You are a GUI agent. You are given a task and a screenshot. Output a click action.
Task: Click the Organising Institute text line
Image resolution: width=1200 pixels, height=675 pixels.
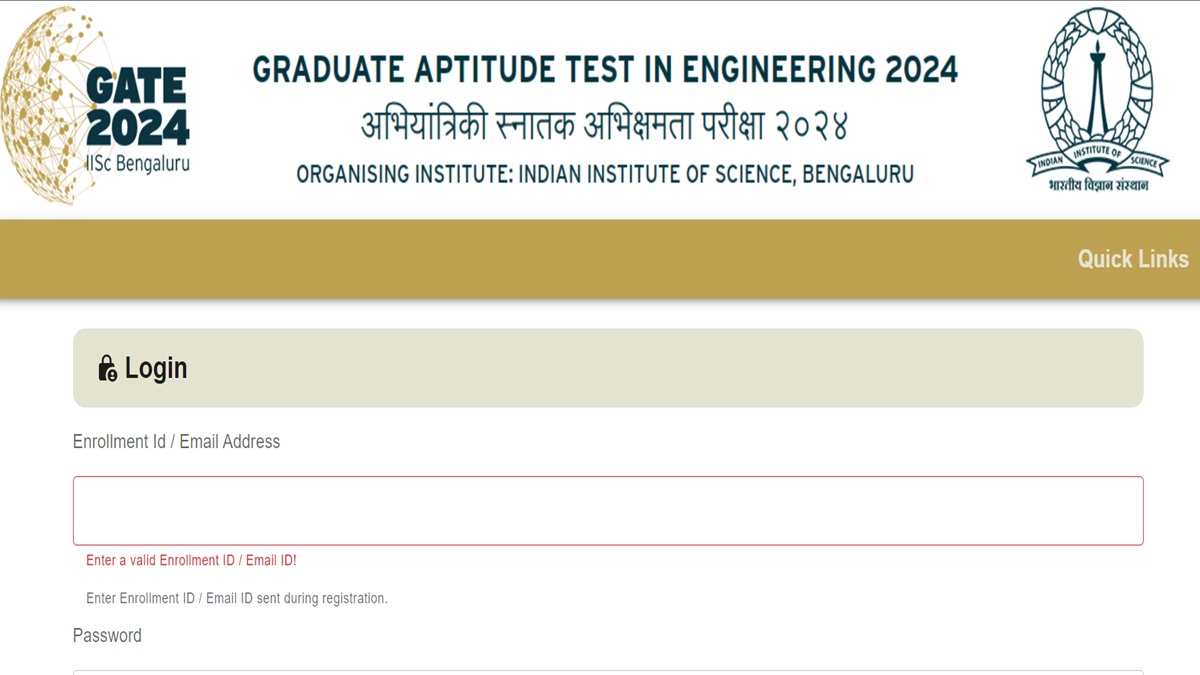605,174
